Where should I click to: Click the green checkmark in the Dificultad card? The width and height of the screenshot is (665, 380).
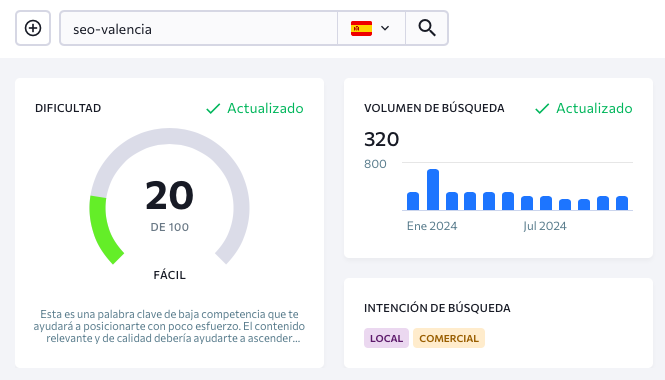(x=213, y=109)
